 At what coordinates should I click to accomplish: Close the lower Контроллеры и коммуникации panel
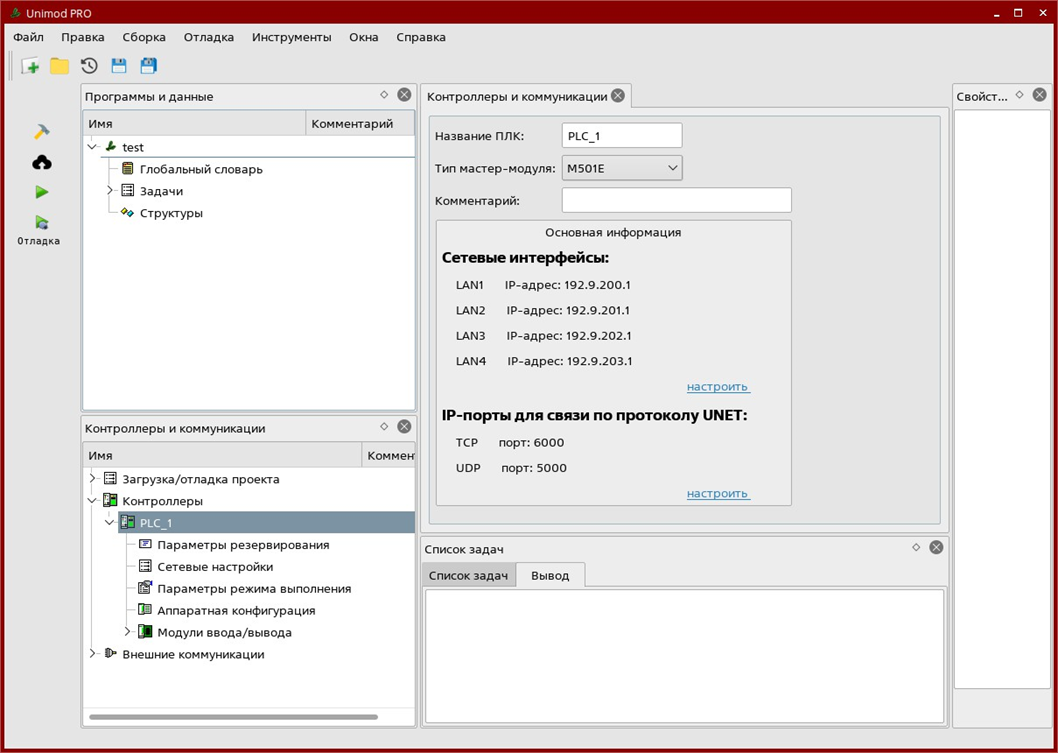point(404,426)
